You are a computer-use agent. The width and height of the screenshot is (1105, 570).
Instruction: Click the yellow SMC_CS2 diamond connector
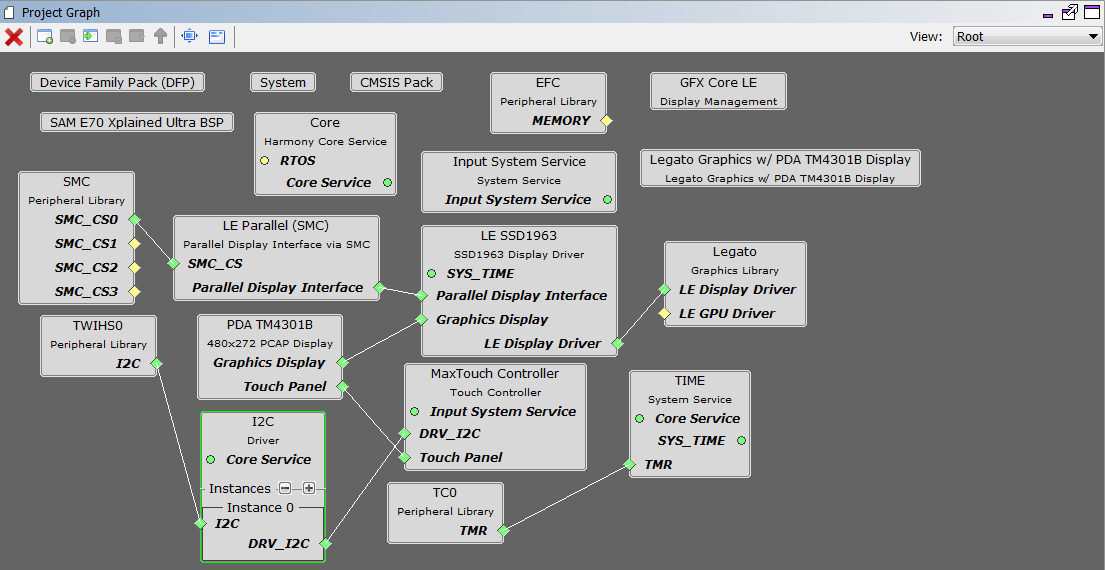click(x=134, y=268)
